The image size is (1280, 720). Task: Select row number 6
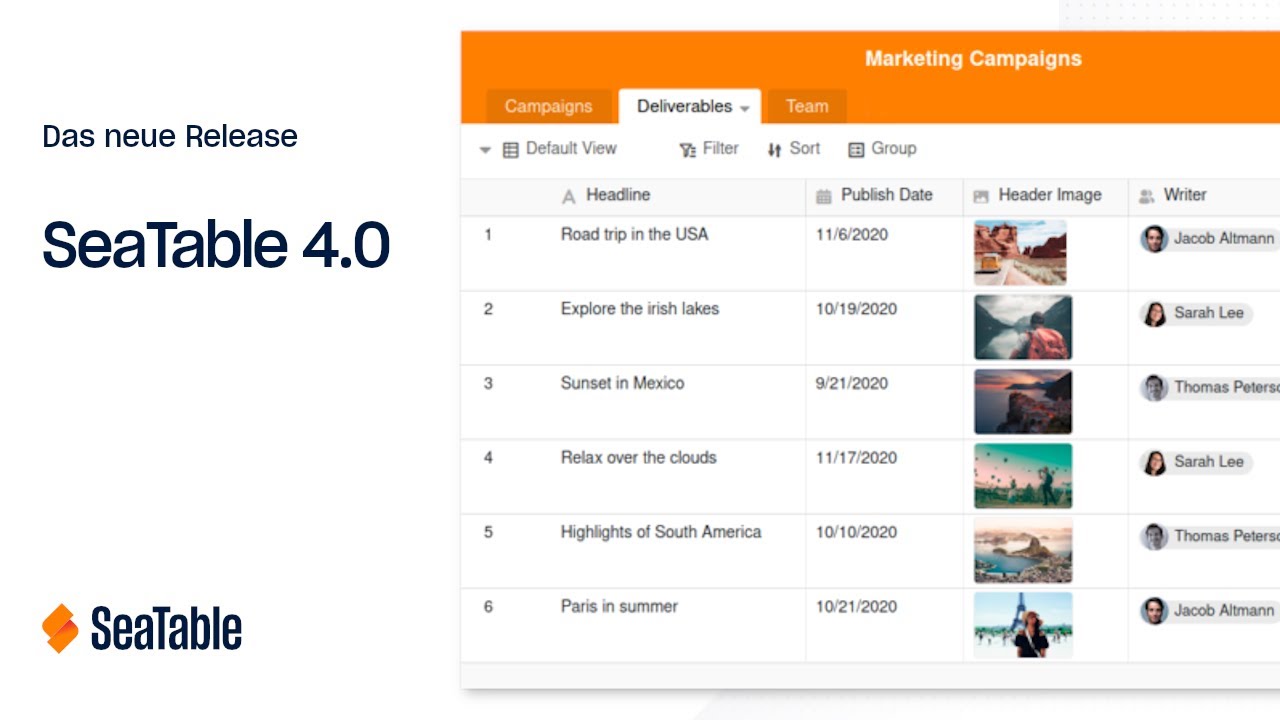[488, 606]
